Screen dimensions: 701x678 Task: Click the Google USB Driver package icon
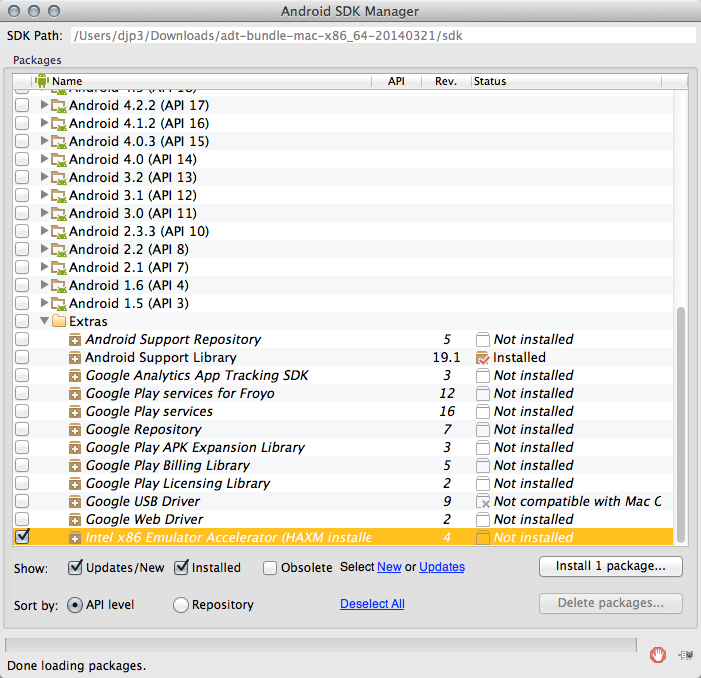coord(75,502)
